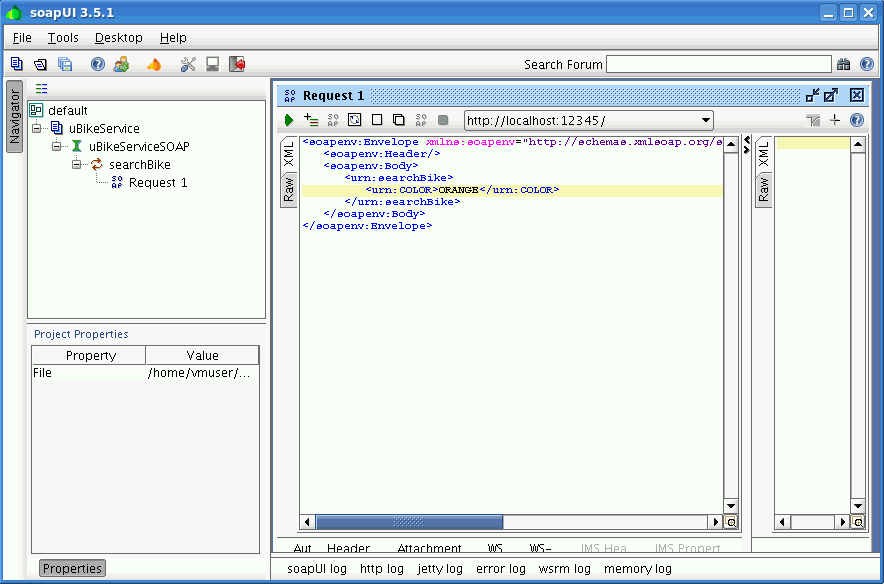Click the save all projects icon
884x584 pixels.
point(65,64)
